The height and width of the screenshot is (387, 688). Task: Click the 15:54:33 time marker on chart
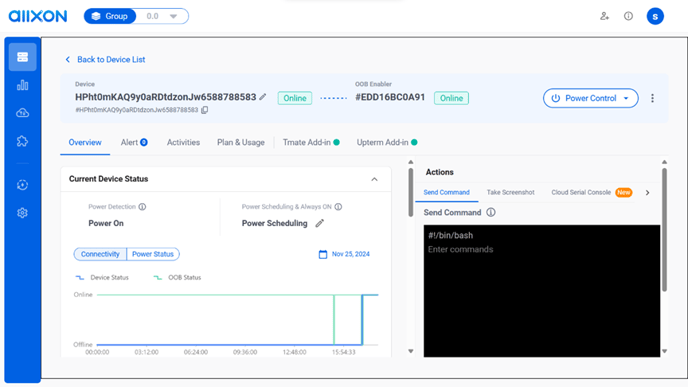[x=344, y=352]
